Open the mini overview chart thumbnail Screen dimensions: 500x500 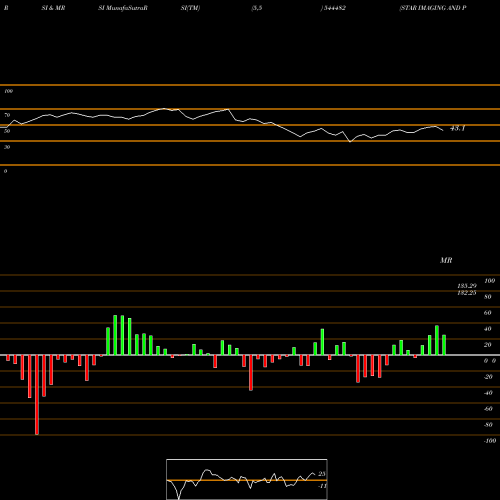click(x=247, y=479)
